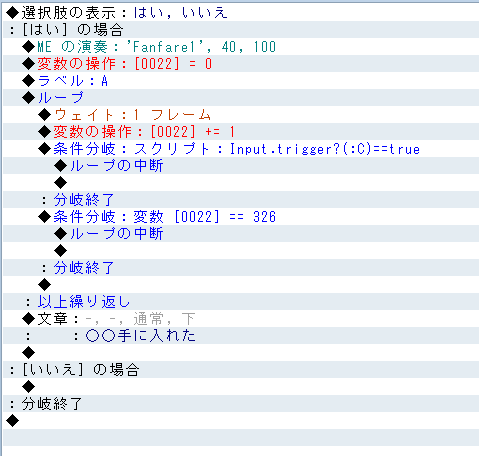Select the black 分岐終了 row ending the choices
This screenshot has height=456, width=479.
[x=241, y=404]
